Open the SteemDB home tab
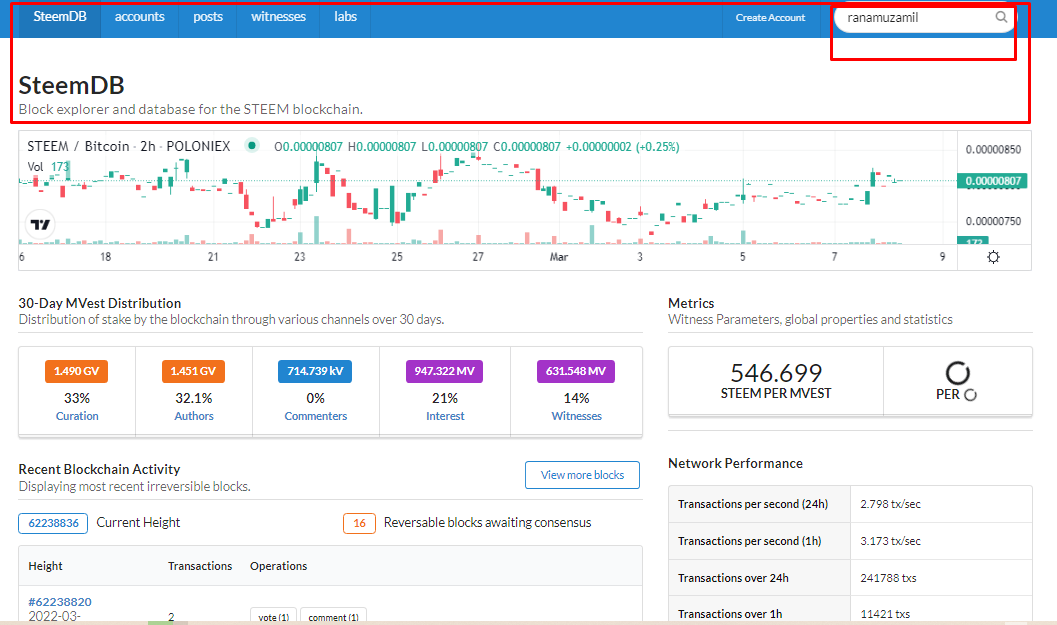The height and width of the screenshot is (625, 1057). (59, 18)
